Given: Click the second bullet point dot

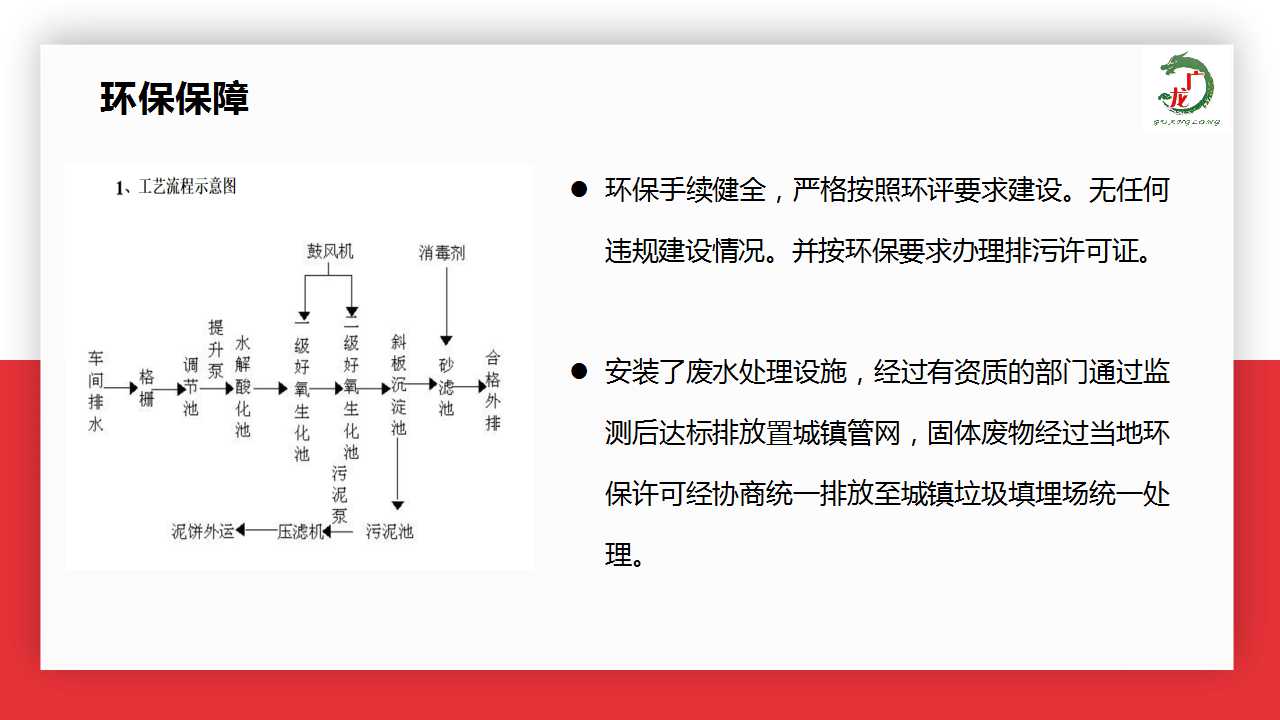Looking at the screenshot, I should pyautogui.click(x=578, y=372).
